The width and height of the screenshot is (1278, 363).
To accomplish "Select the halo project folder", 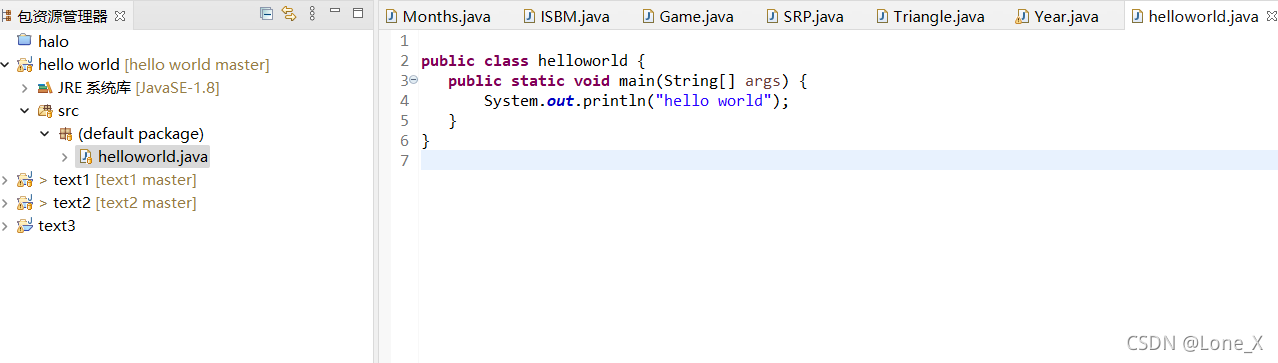I will (53, 41).
